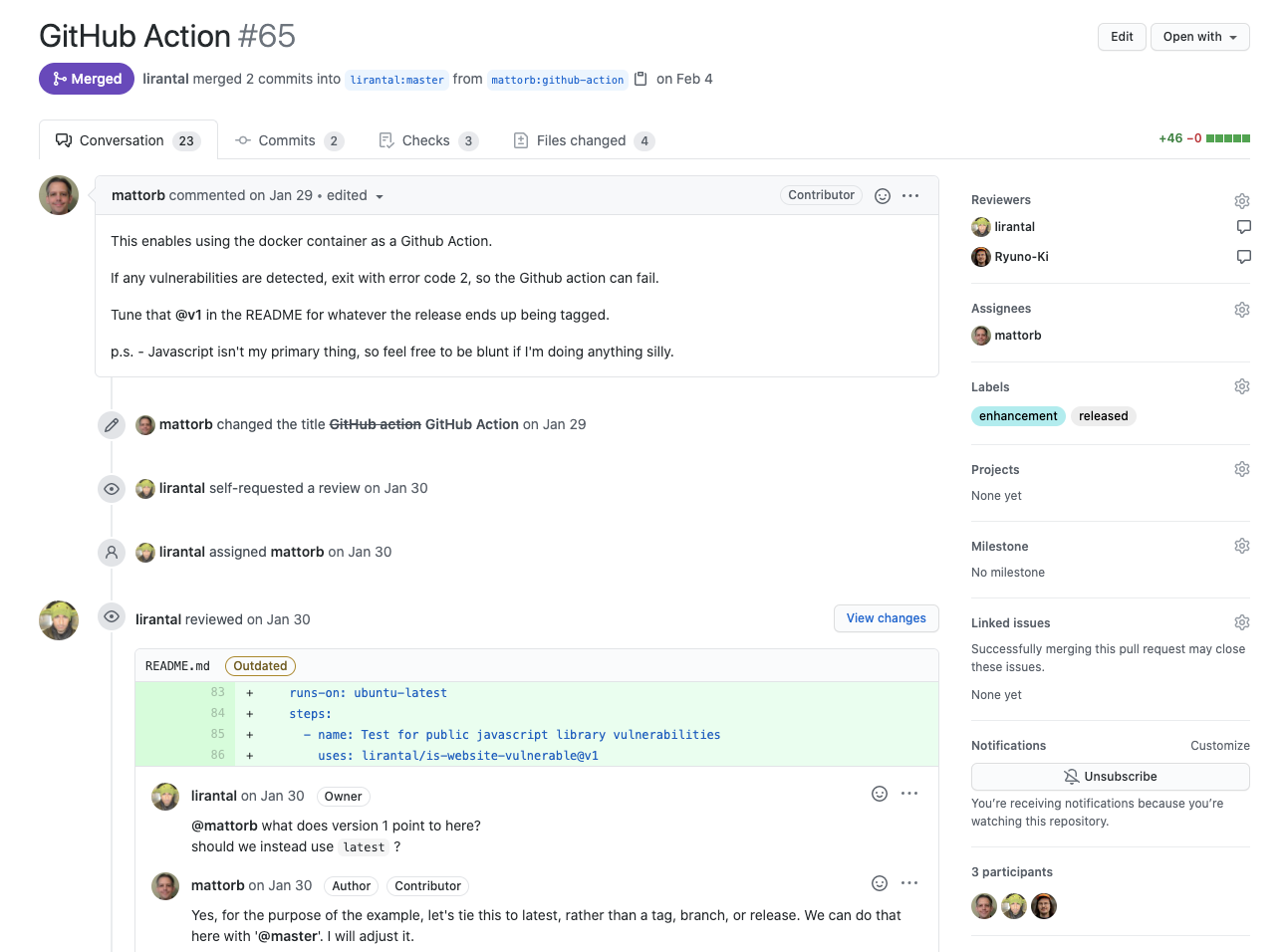
Task: Click the Owner badge on lirantal's comment
Action: (x=343, y=797)
